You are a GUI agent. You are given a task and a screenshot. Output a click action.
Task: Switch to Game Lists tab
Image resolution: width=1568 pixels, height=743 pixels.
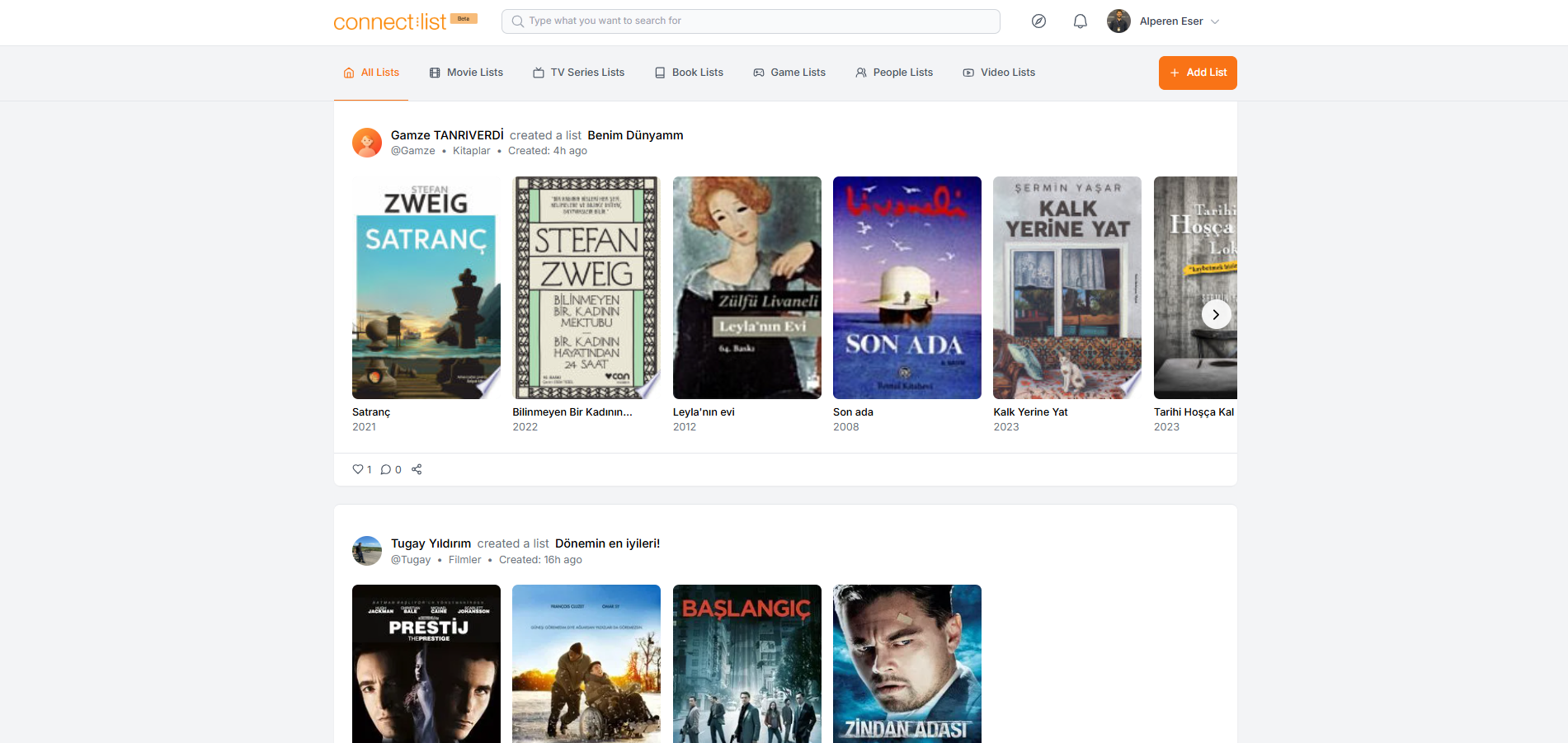(789, 73)
